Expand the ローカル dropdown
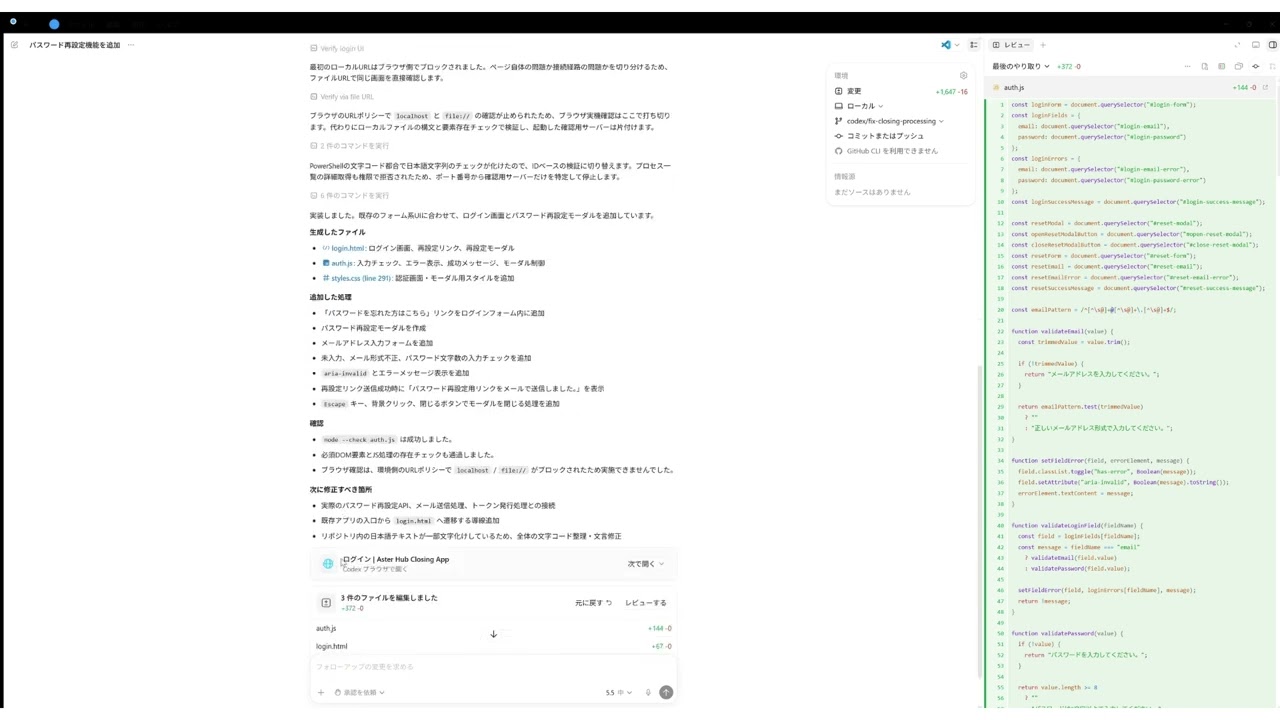Viewport: 1280px width, 720px height. pos(859,106)
